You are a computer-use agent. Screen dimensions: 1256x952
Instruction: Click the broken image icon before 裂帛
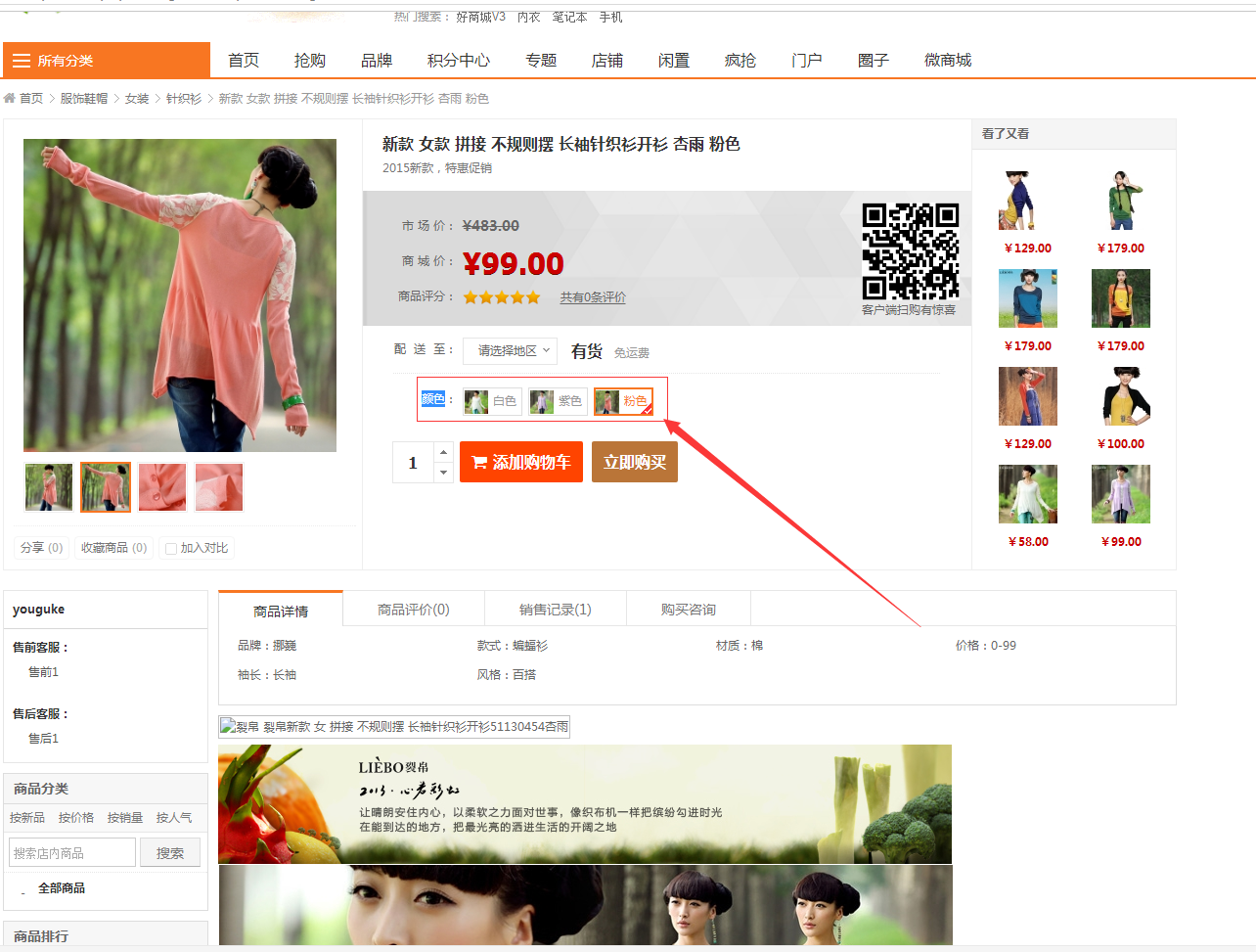(227, 726)
